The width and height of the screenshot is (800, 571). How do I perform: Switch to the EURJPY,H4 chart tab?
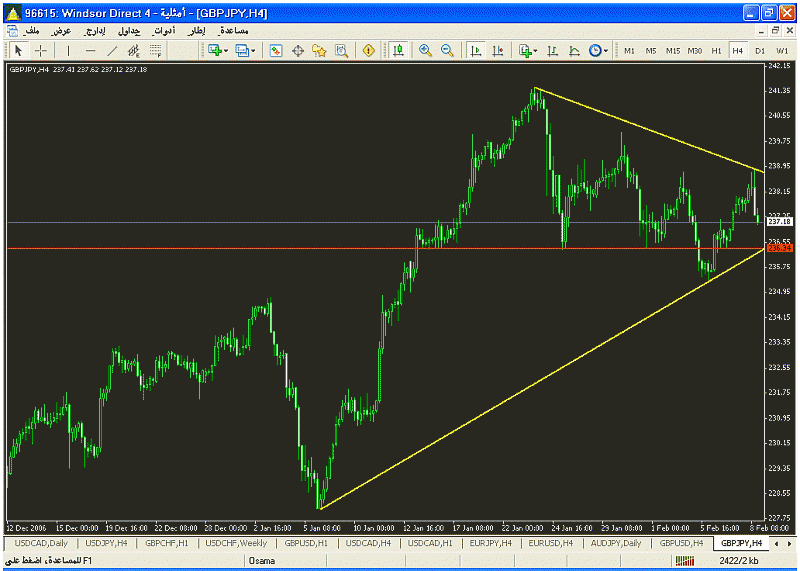pyautogui.click(x=491, y=543)
